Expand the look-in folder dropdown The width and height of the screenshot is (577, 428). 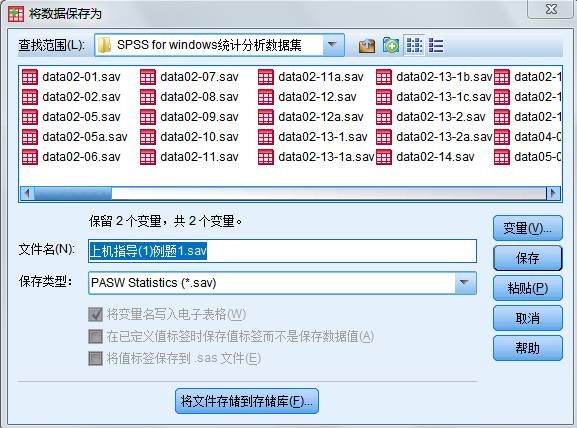click(333, 45)
